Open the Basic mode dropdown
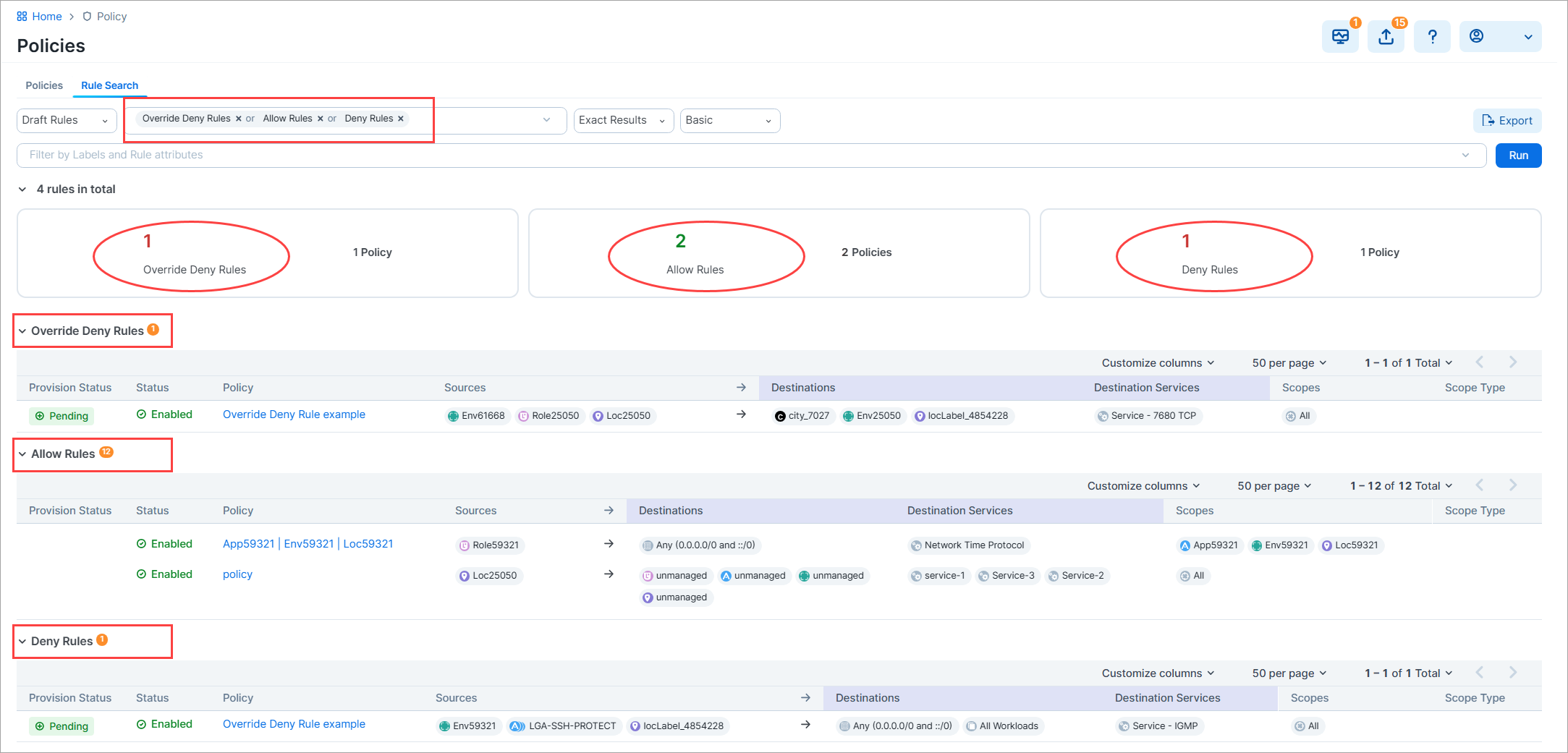The height and width of the screenshot is (753, 1568). pyautogui.click(x=729, y=120)
